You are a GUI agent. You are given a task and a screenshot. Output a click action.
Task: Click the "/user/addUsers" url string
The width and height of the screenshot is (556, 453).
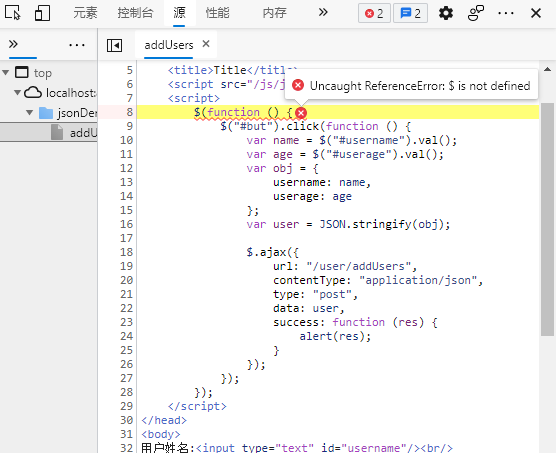pyautogui.click(x=359, y=266)
